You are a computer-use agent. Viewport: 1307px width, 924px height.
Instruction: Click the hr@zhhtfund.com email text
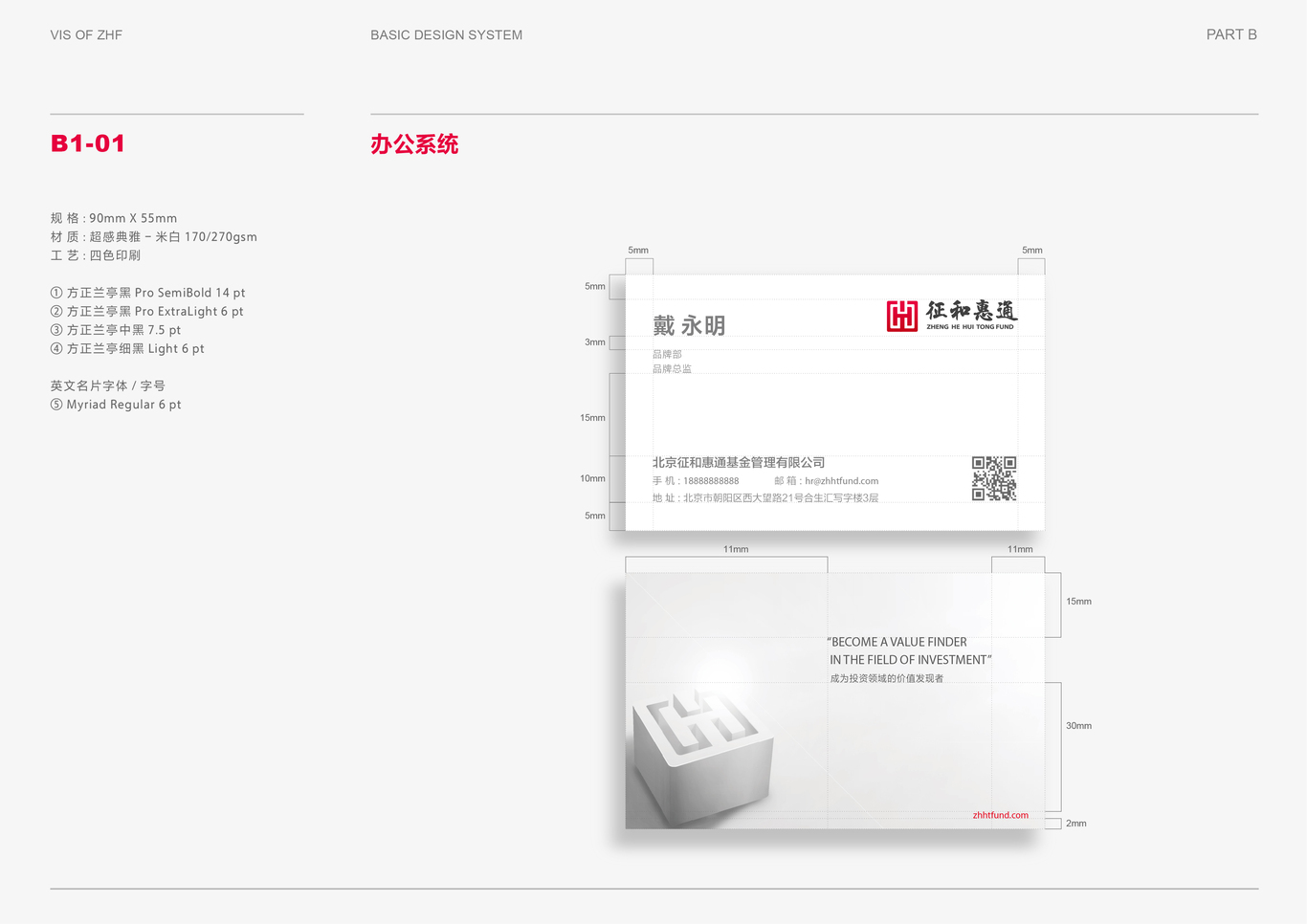(842, 481)
